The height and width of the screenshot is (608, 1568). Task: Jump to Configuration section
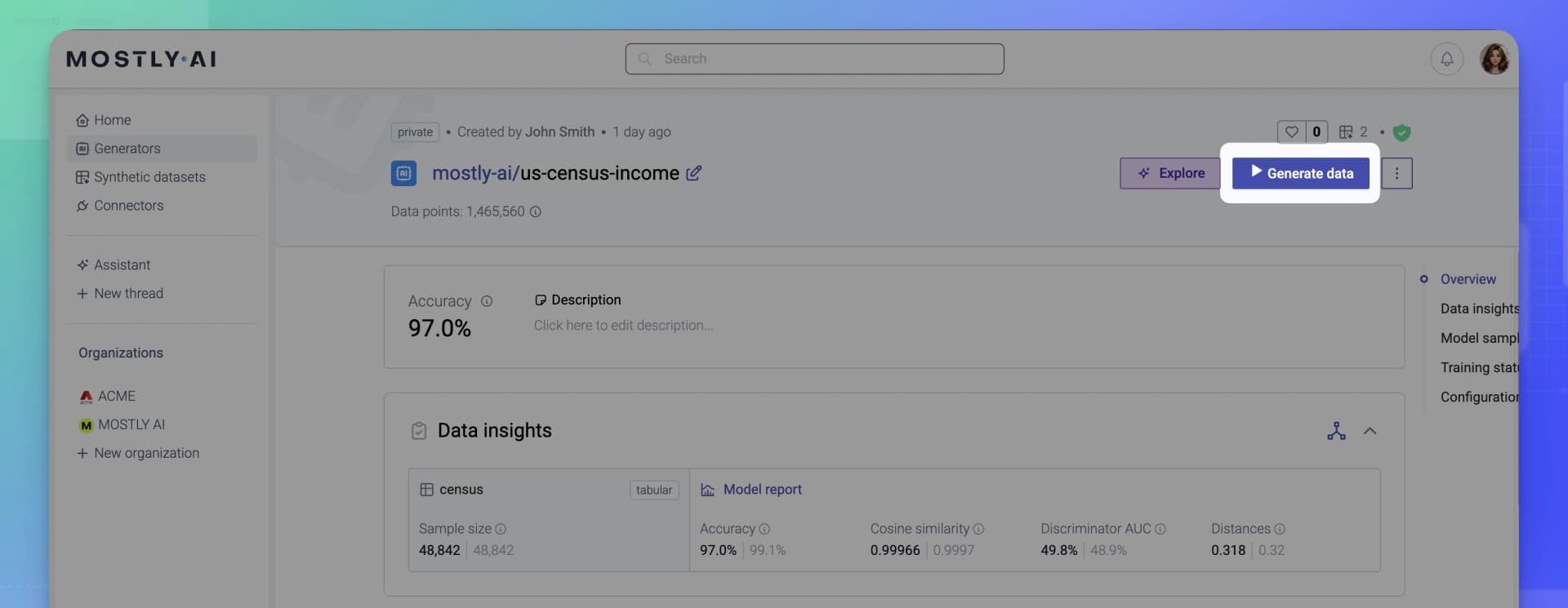pyautogui.click(x=1479, y=397)
